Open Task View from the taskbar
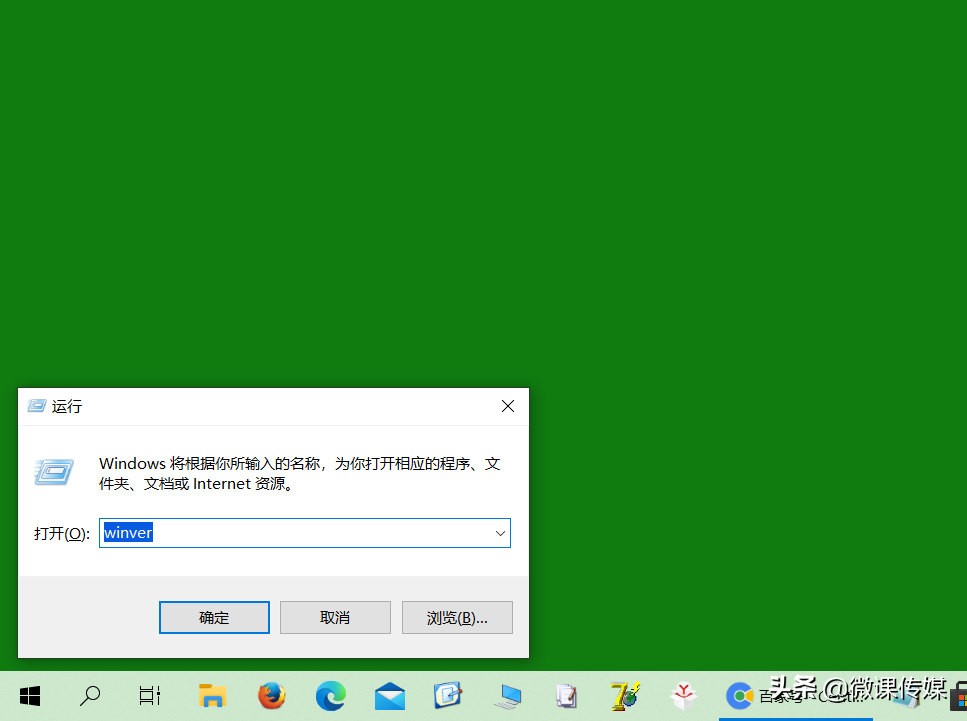 point(149,695)
